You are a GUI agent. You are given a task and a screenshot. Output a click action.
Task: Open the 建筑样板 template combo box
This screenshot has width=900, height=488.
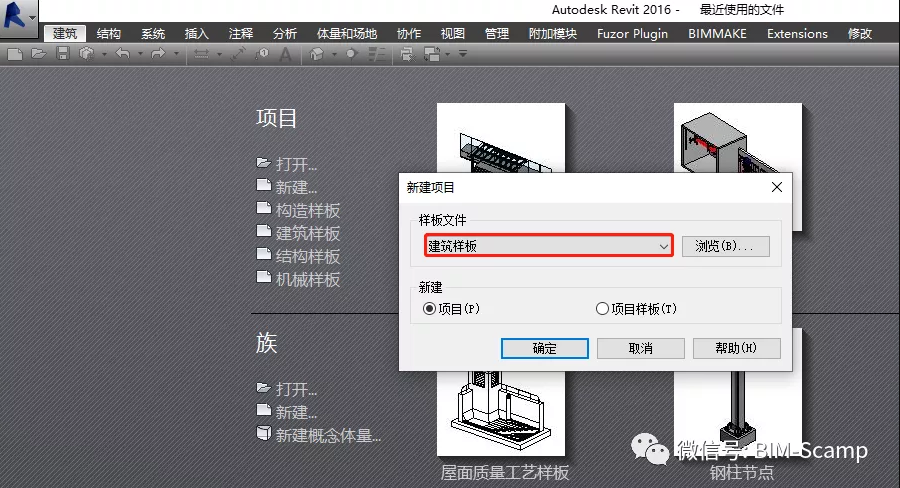549,246
